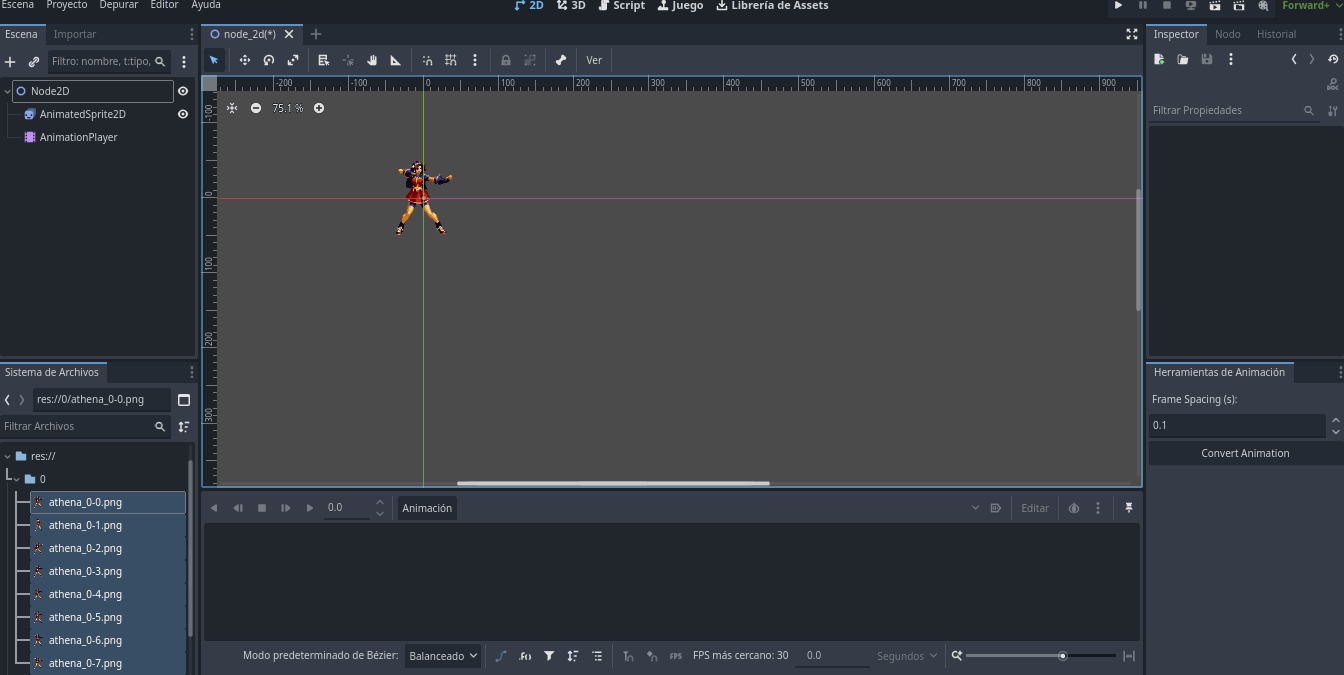The image size is (1344, 675).
Task: Stop the running project
Action: [x=1167, y=6]
